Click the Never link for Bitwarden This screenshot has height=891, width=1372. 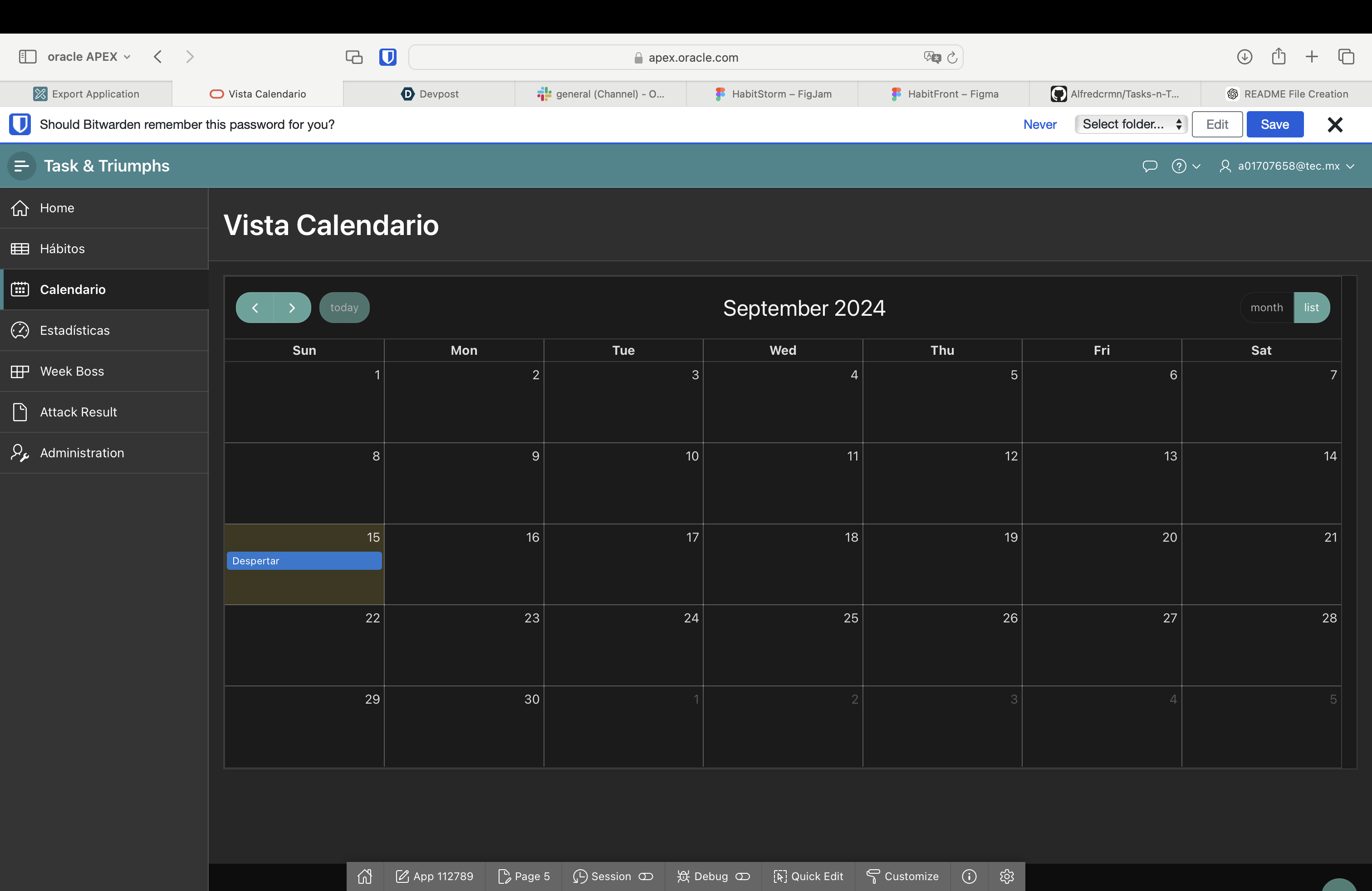[1039, 124]
